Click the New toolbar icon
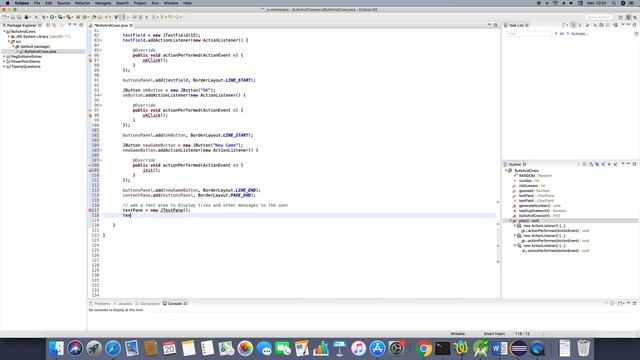Viewport: 640px width, 360px height. point(4,17)
